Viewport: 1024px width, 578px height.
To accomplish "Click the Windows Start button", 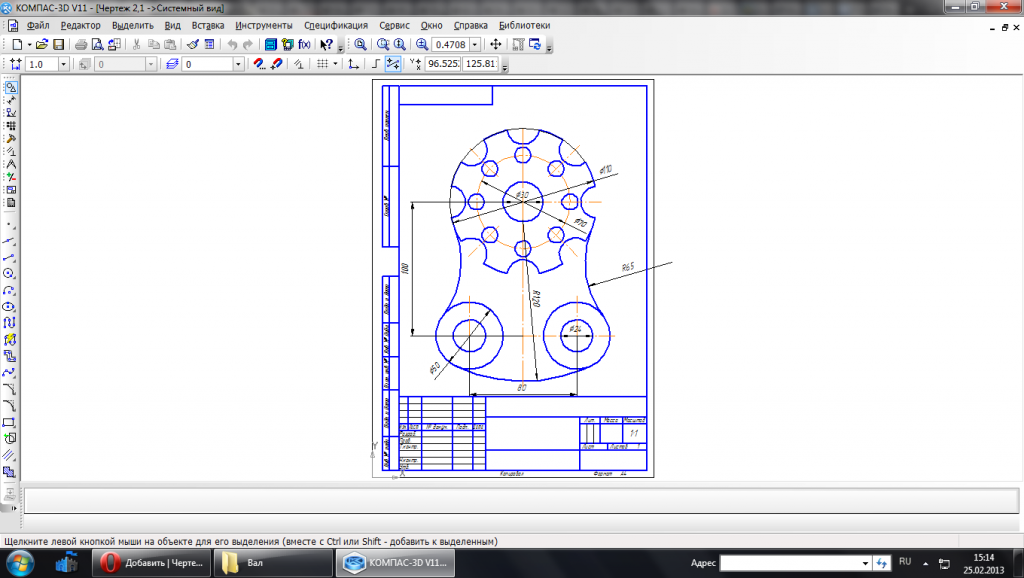I will click(x=19, y=562).
